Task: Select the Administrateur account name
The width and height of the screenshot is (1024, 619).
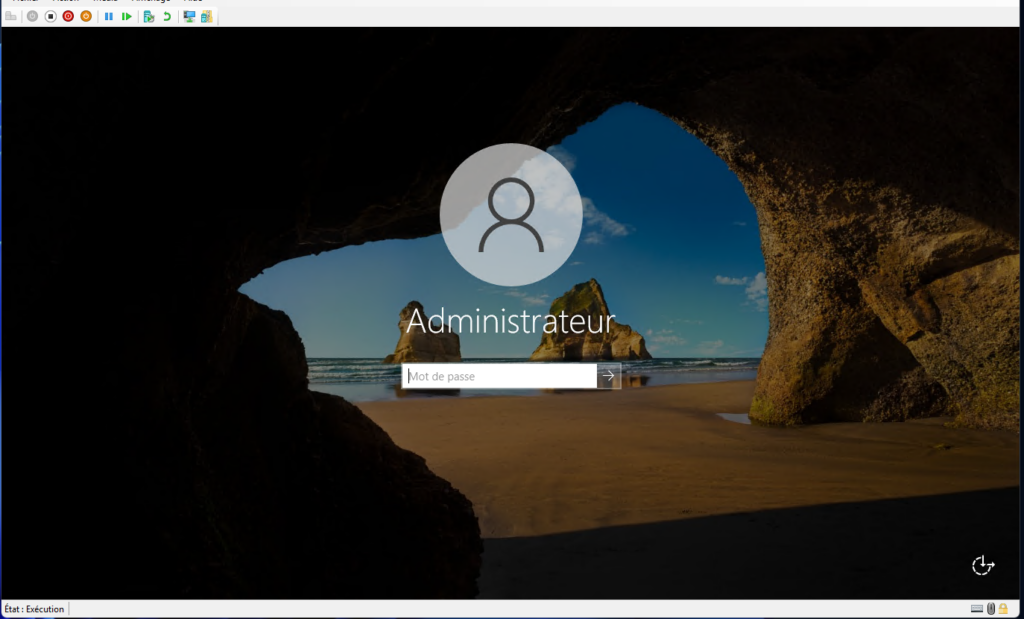Action: (x=511, y=322)
